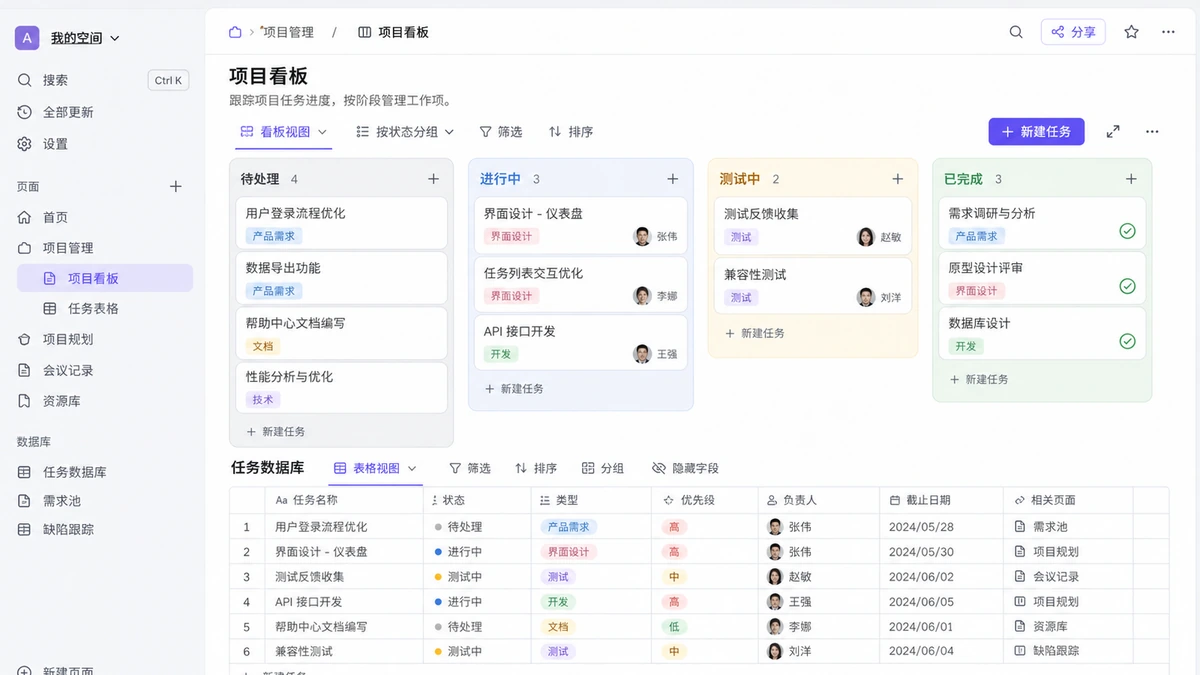
Task: Open the 表格视图 view dropdown
Action: 375,468
